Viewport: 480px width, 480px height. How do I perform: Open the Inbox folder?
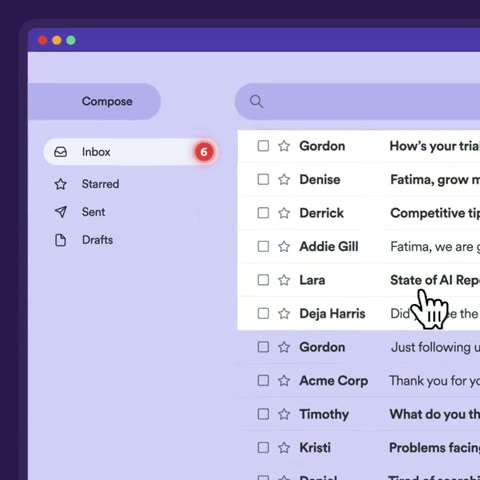pyautogui.click(x=130, y=152)
